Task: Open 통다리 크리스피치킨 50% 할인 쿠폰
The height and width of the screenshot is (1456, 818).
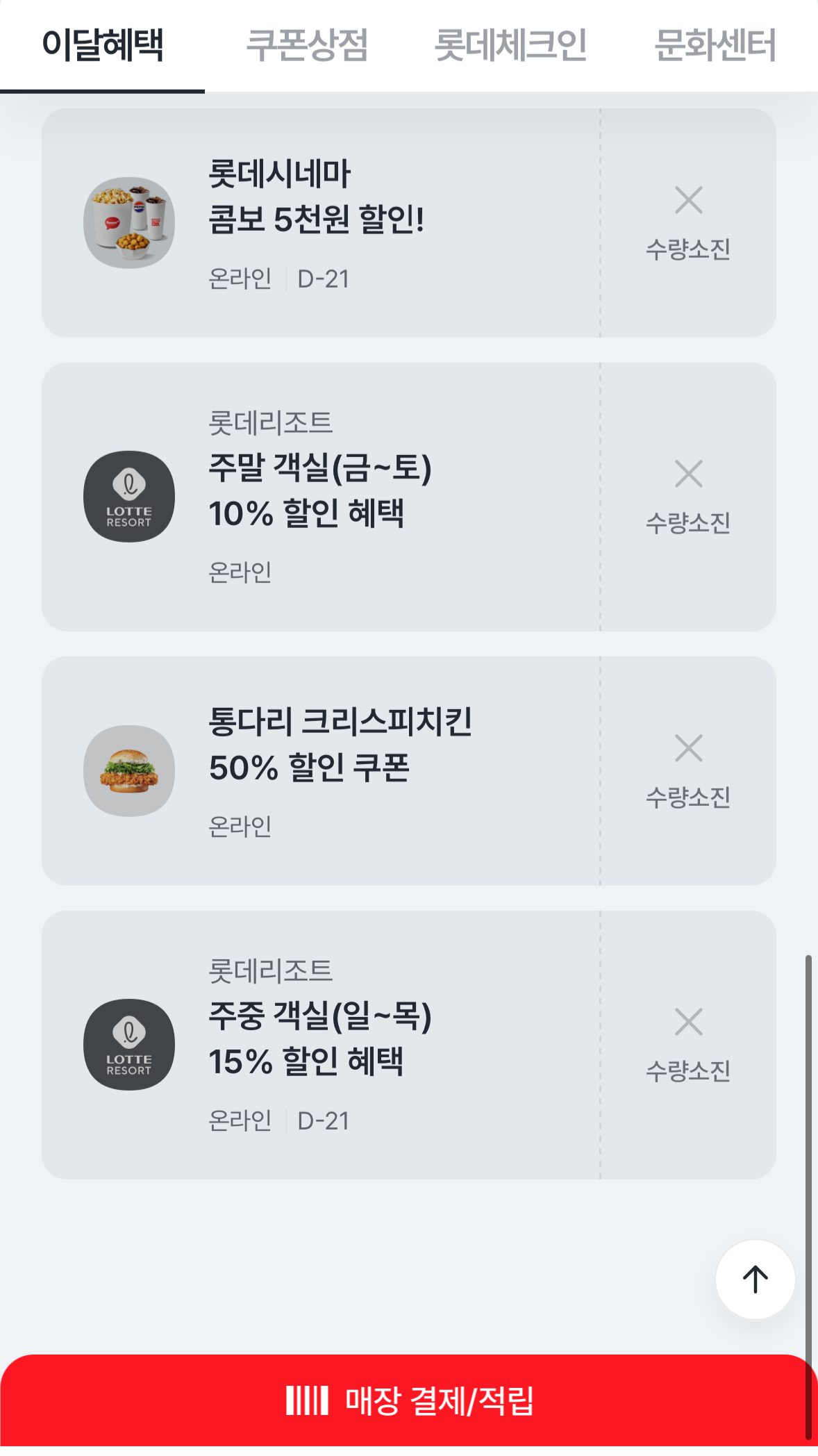Action: 340,745
